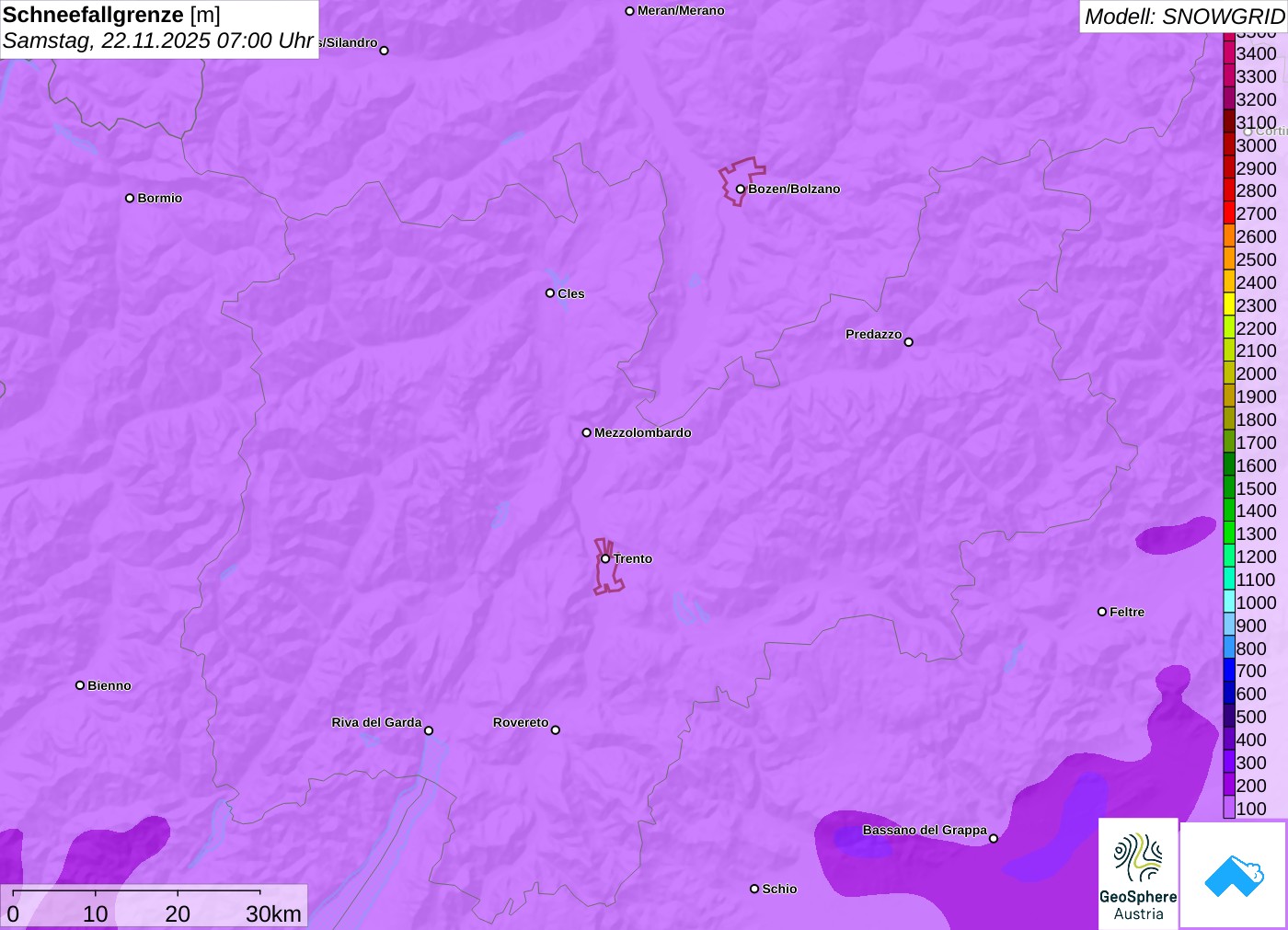The image size is (1288, 930).
Task: Select the 2300 m yellow legend color
Action: point(1229,304)
